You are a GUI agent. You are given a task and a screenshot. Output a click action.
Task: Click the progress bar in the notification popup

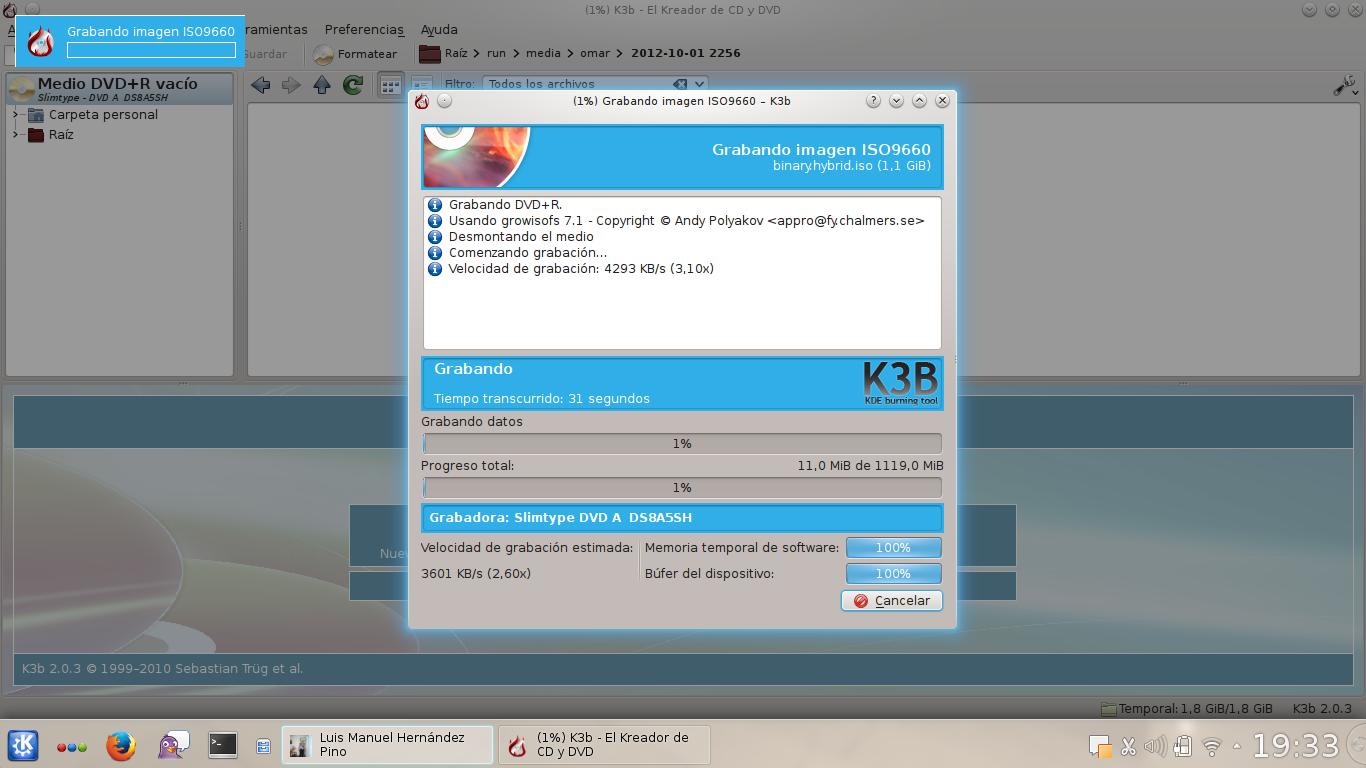click(151, 50)
